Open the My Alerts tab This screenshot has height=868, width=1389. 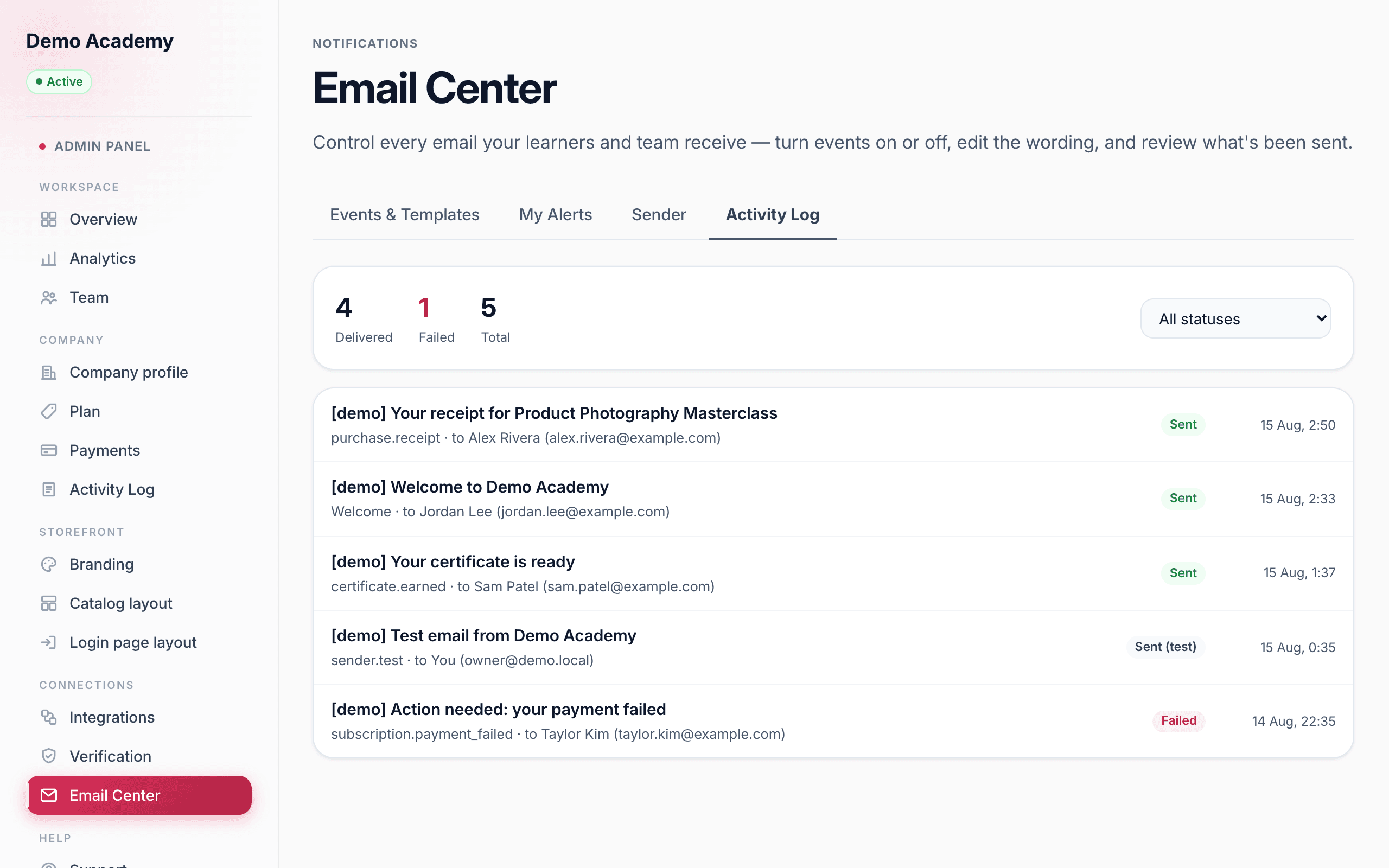pos(555,215)
